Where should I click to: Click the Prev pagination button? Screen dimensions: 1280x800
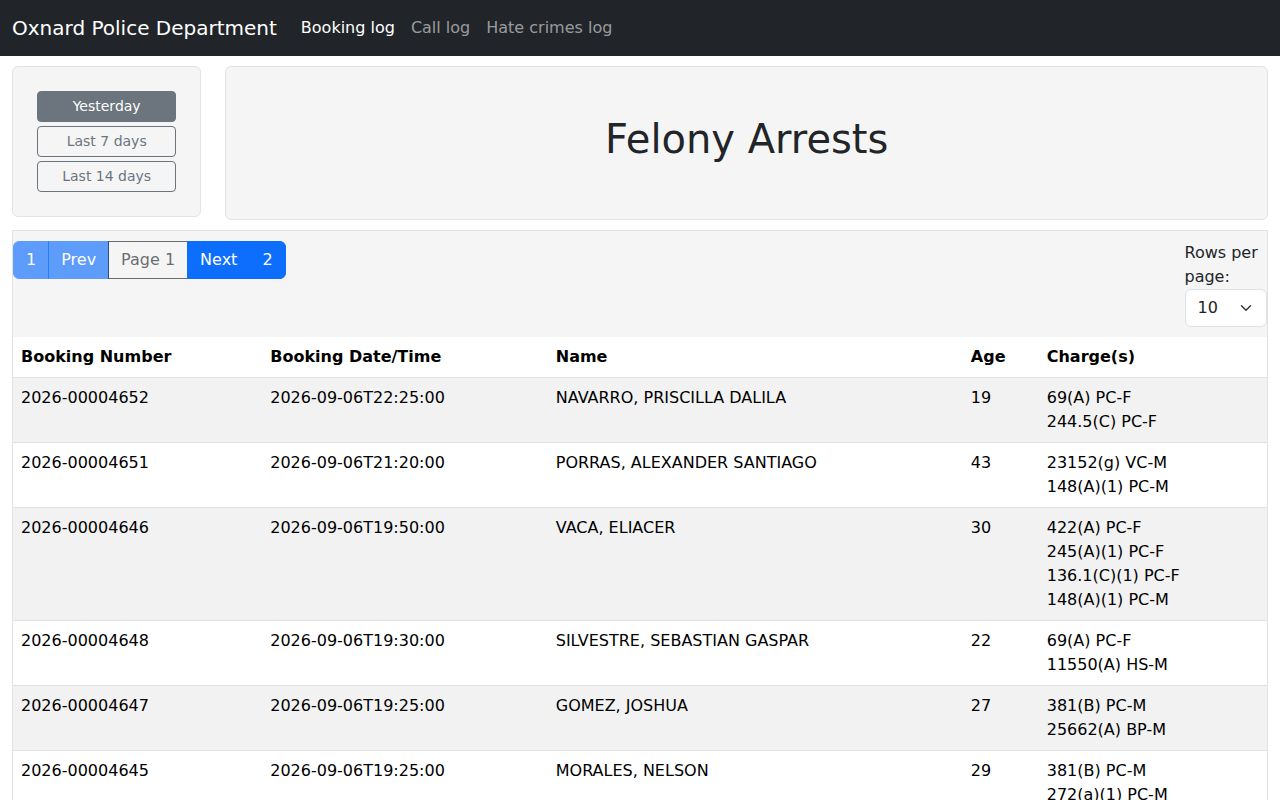[78, 260]
